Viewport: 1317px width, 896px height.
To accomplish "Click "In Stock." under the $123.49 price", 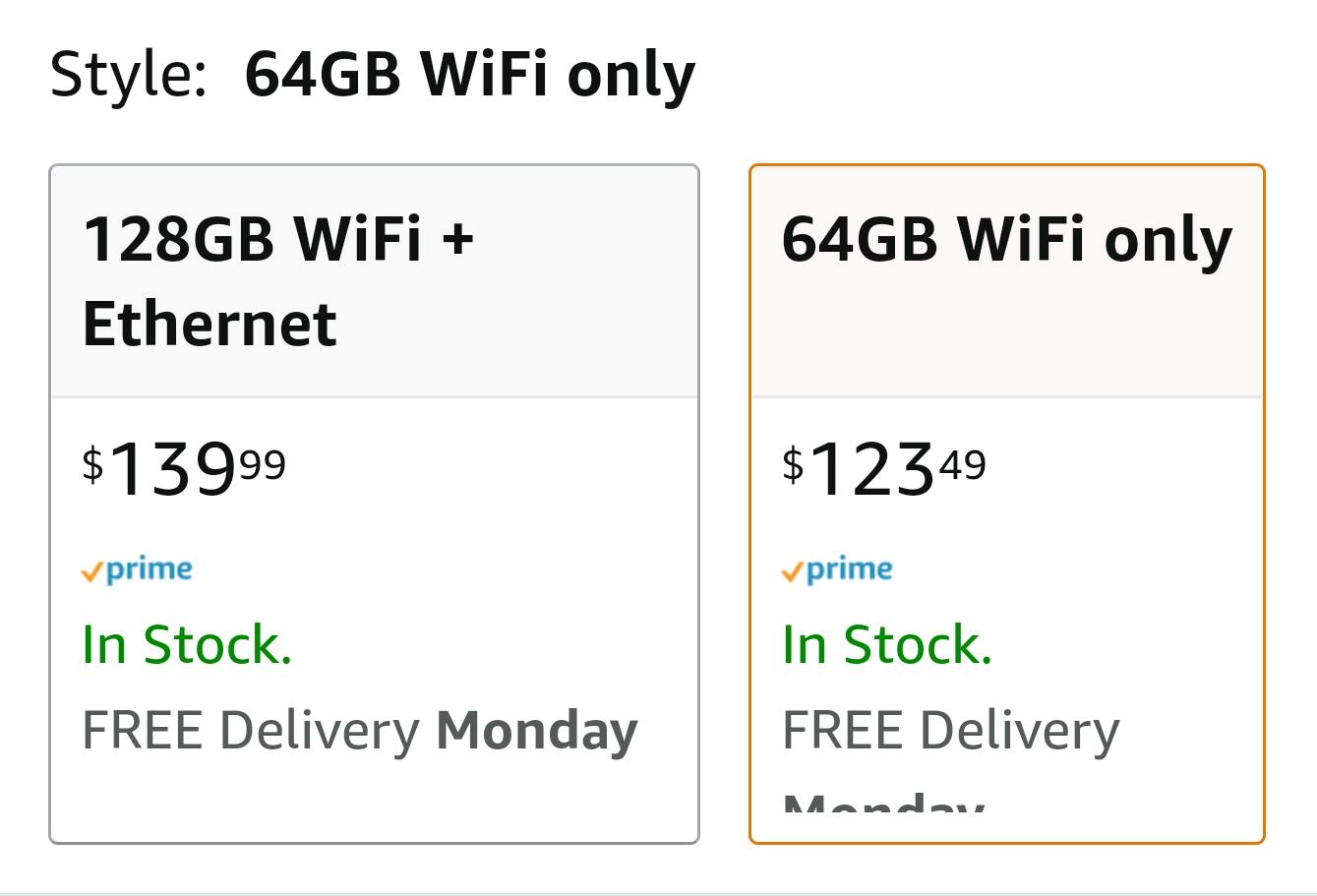I will tap(886, 645).
